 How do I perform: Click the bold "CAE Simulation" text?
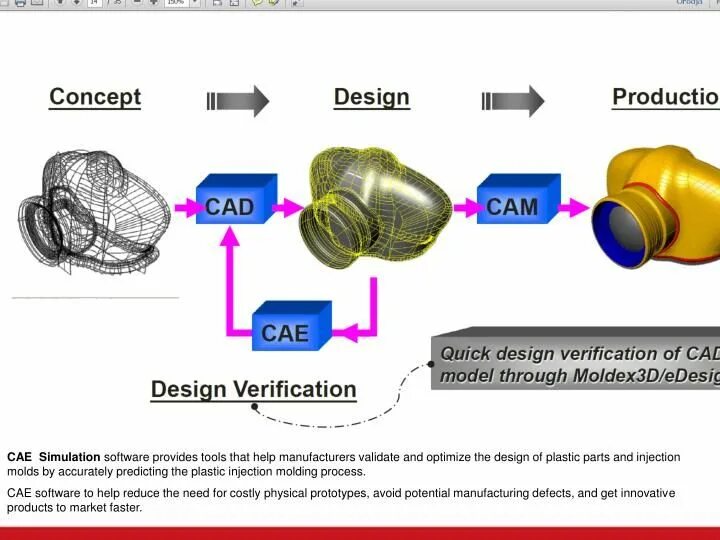54,457
